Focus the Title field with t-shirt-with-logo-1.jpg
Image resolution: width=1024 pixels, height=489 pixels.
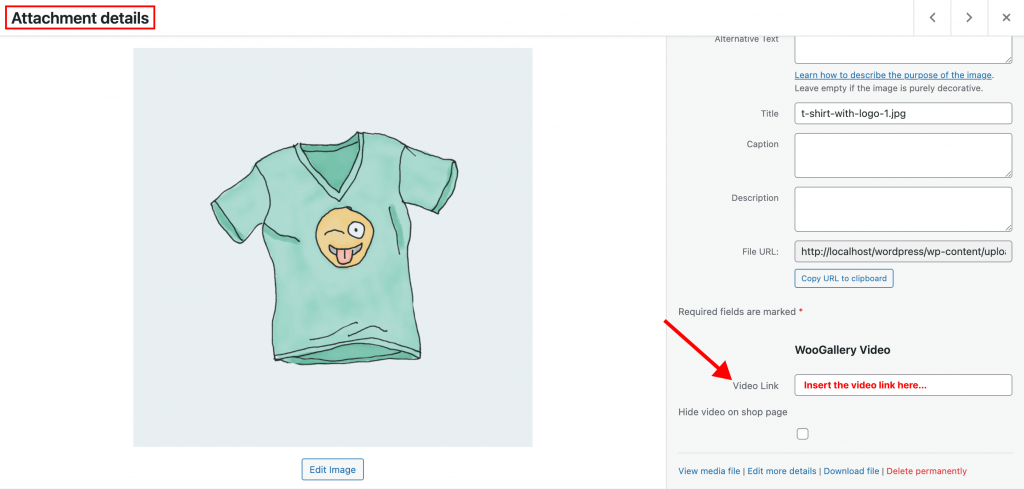pyautogui.click(x=903, y=113)
